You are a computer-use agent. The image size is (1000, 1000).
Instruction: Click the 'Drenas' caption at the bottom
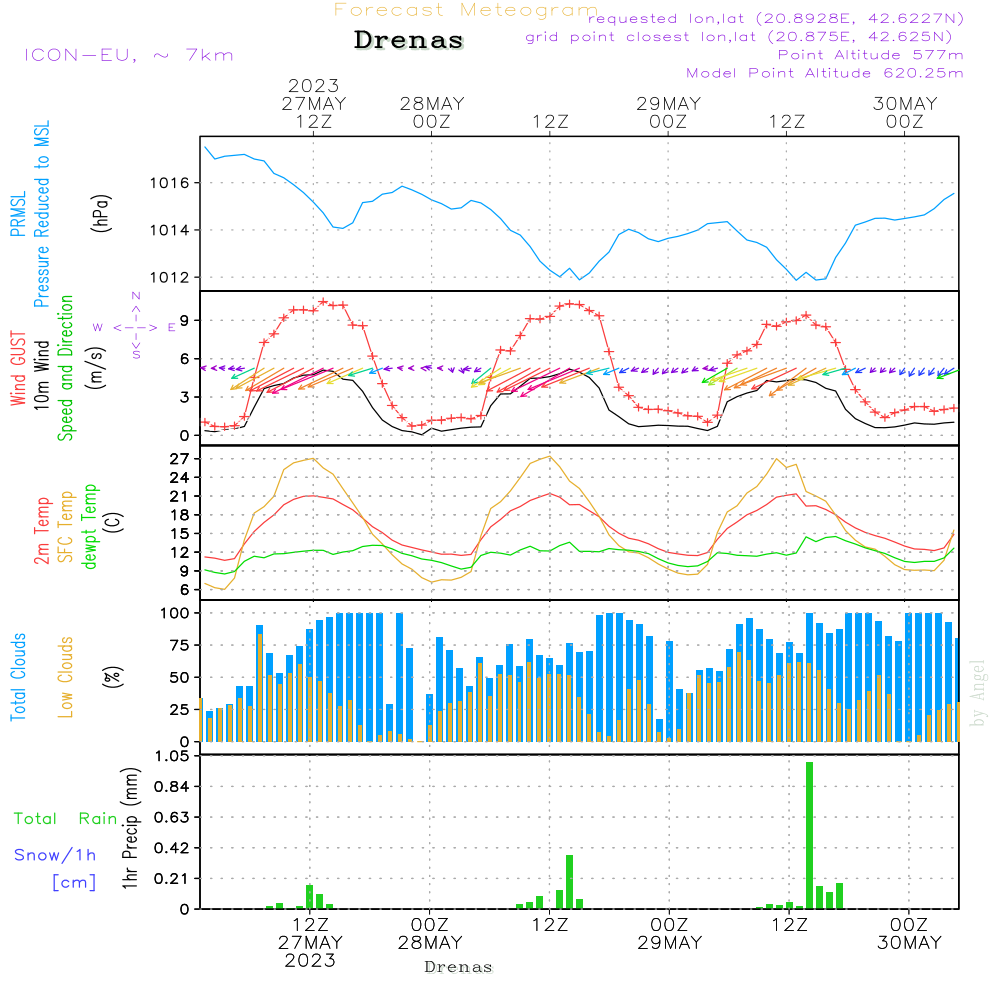[x=459, y=967]
